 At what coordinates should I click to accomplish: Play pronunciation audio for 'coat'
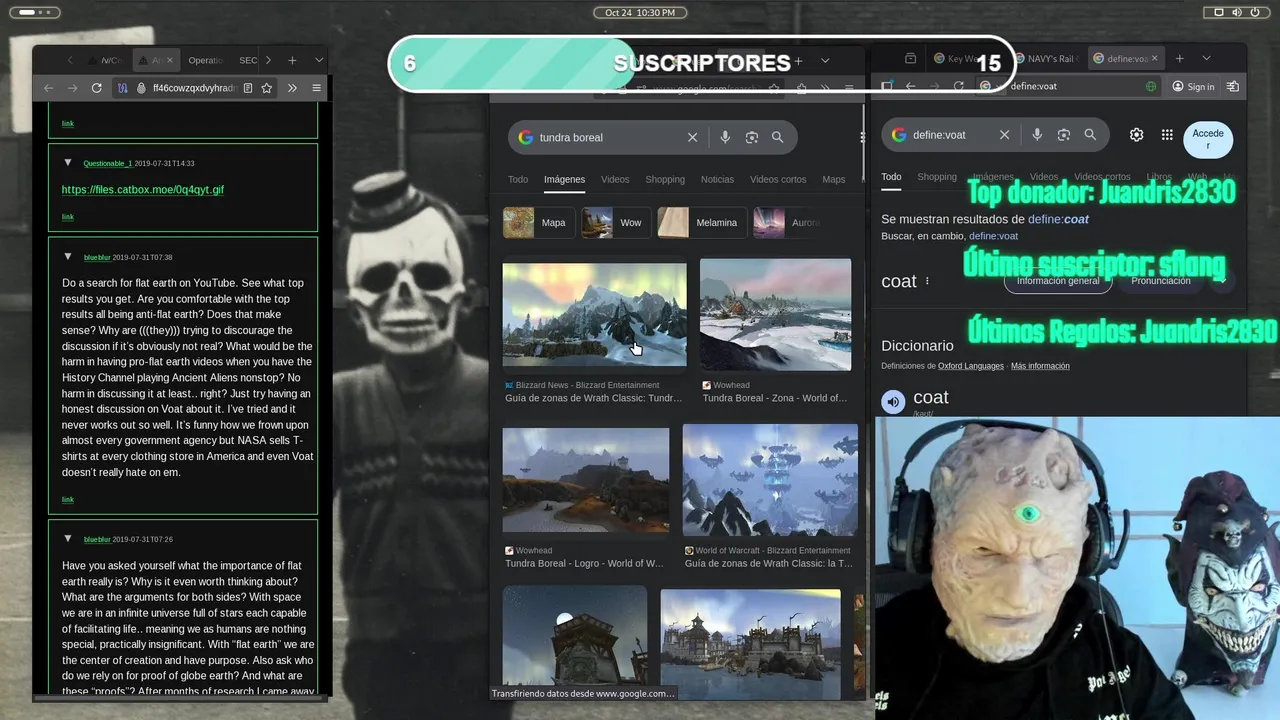pos(893,402)
